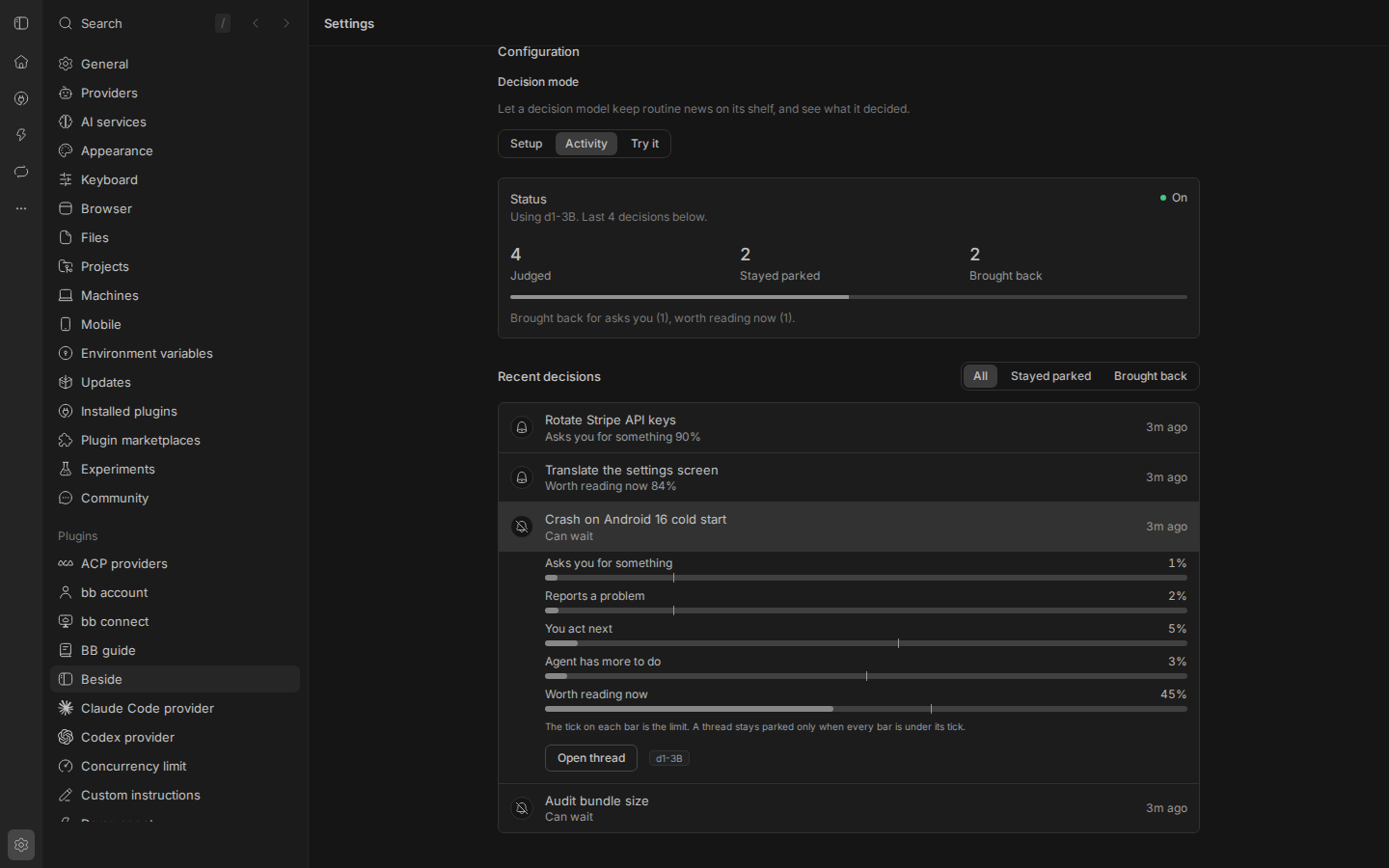Open Browser settings
The width and height of the screenshot is (1389, 868).
pyautogui.click(x=175, y=208)
